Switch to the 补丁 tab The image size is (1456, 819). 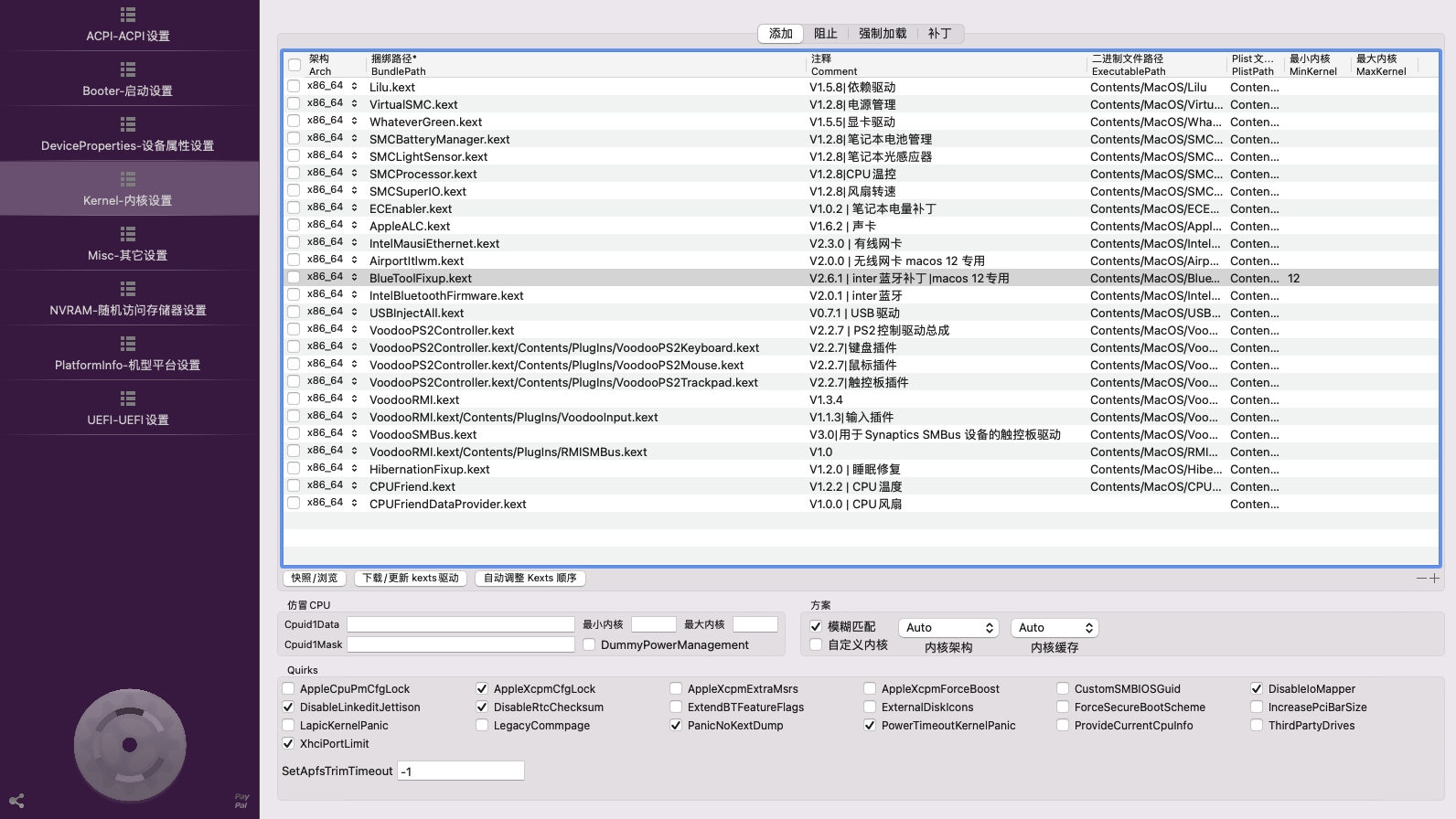[939, 34]
